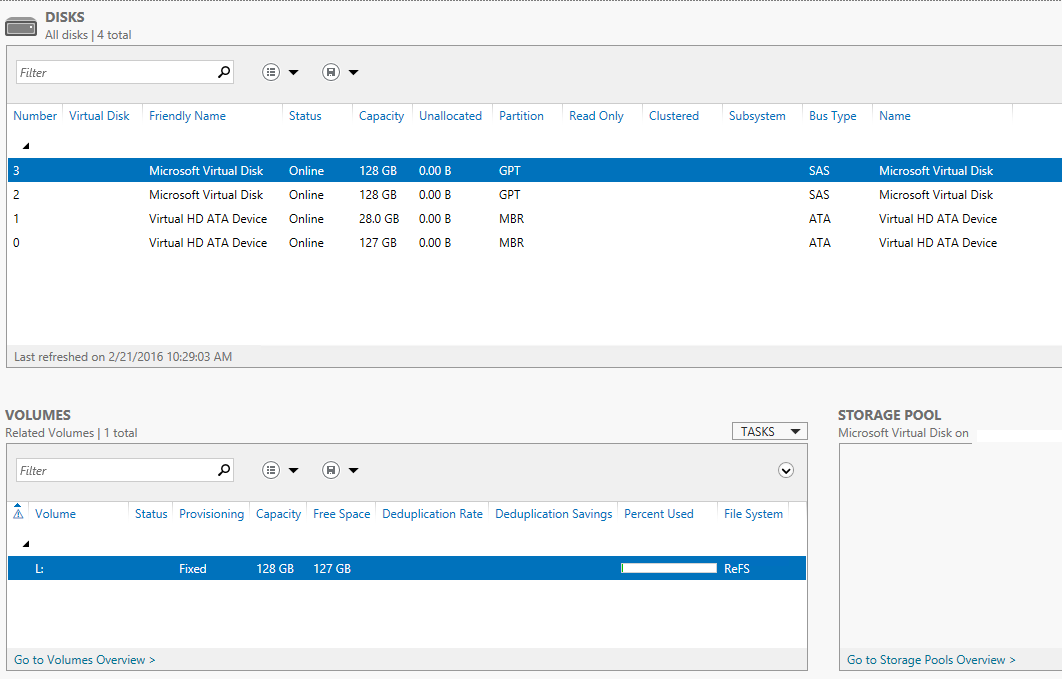Open the TASKS dropdown in Volumes

(769, 431)
